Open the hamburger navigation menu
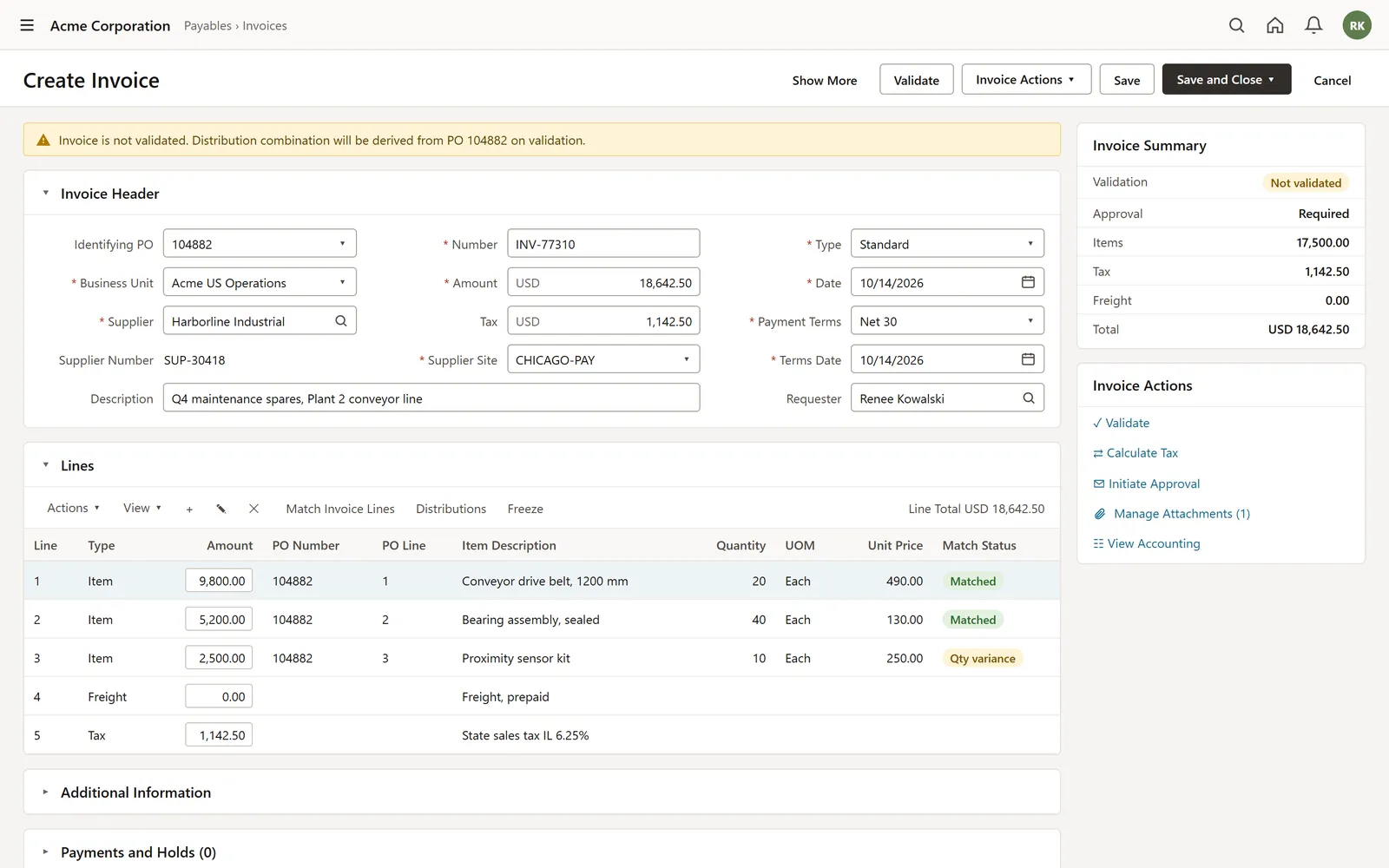 click(x=27, y=25)
